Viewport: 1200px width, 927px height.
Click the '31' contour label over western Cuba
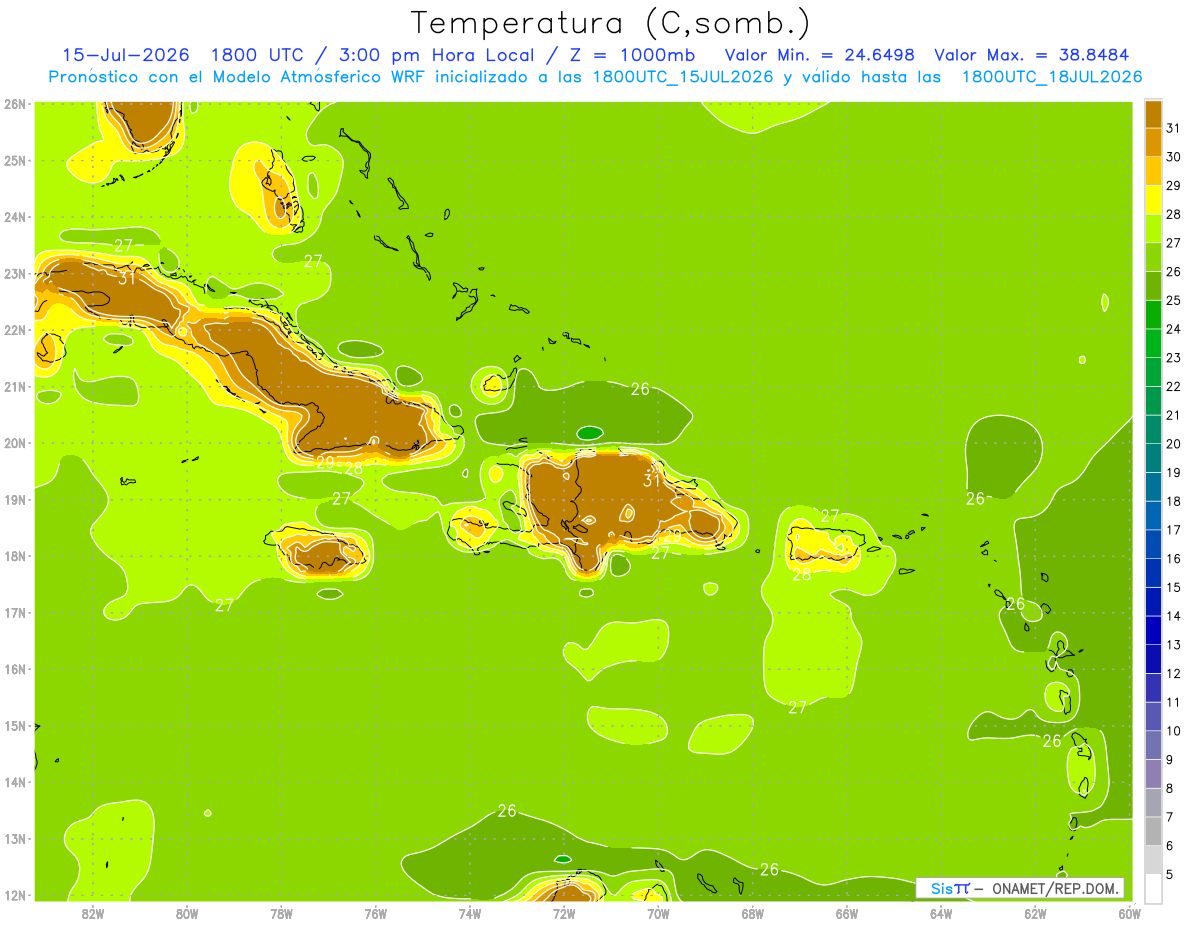(x=126, y=278)
